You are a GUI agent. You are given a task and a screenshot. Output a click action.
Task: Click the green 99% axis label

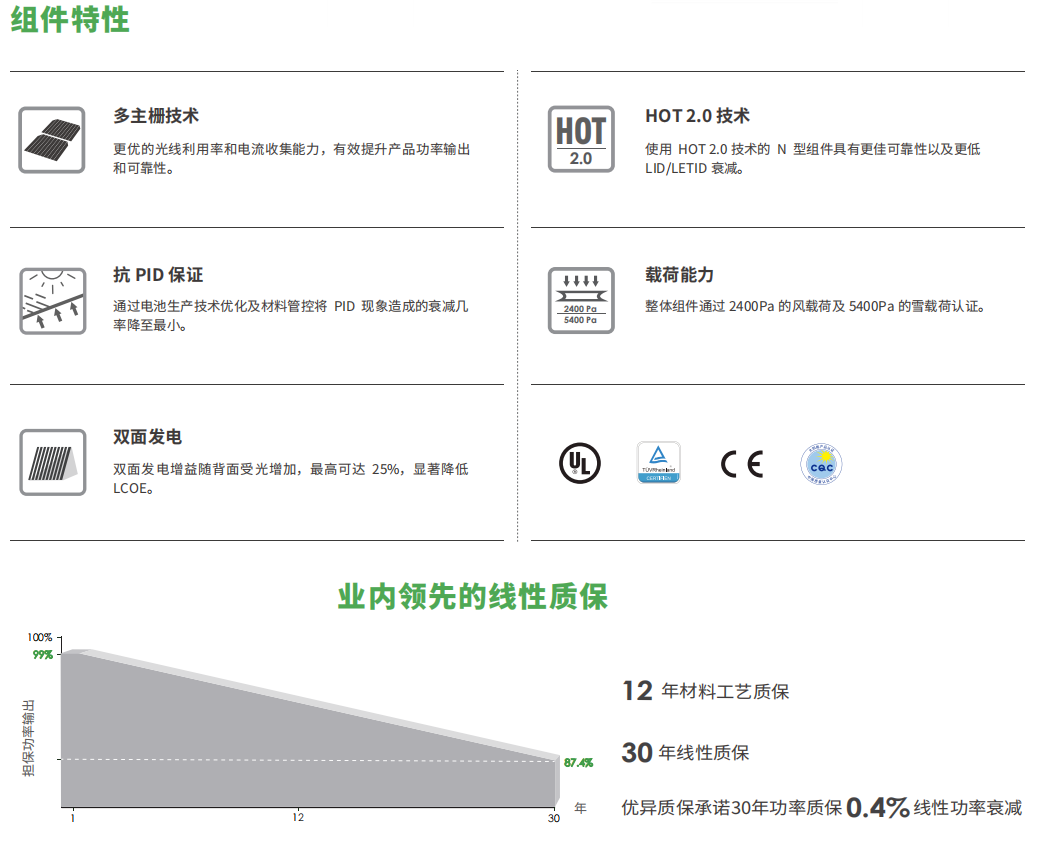42,655
